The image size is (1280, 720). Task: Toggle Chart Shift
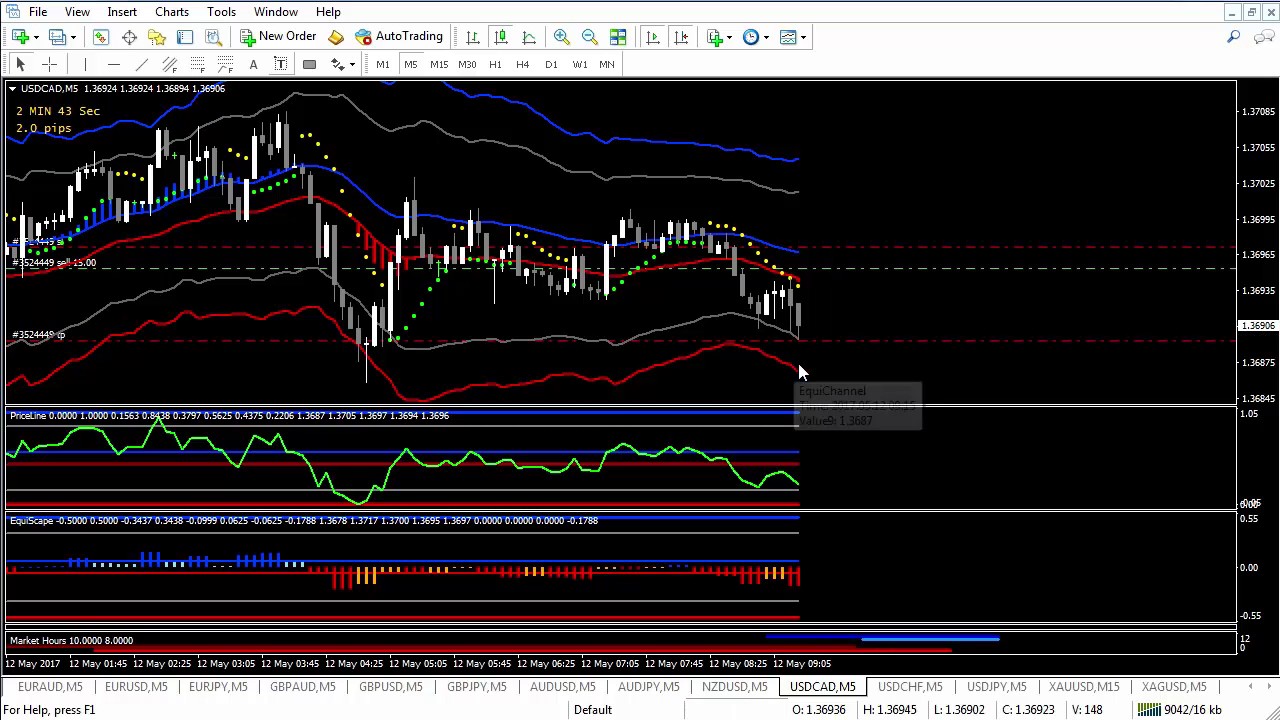(681, 37)
